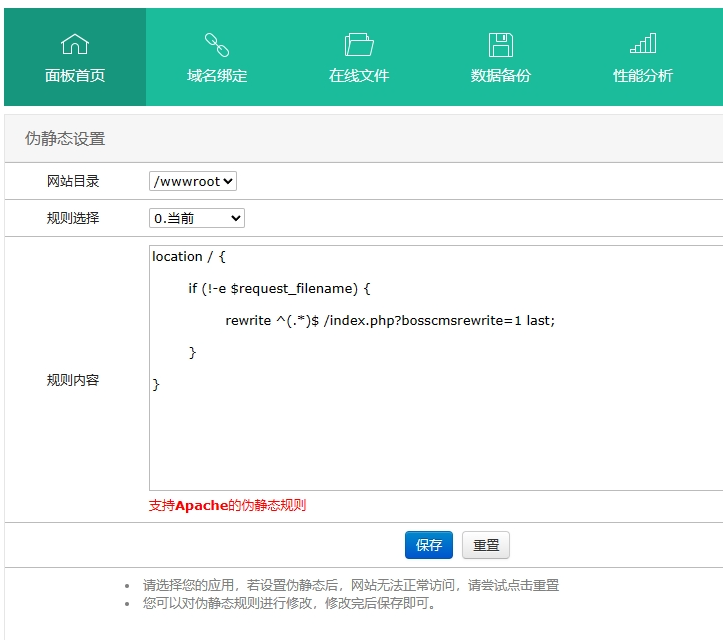Select the 性能分析 tab label
723x640 pixels.
coord(643,76)
